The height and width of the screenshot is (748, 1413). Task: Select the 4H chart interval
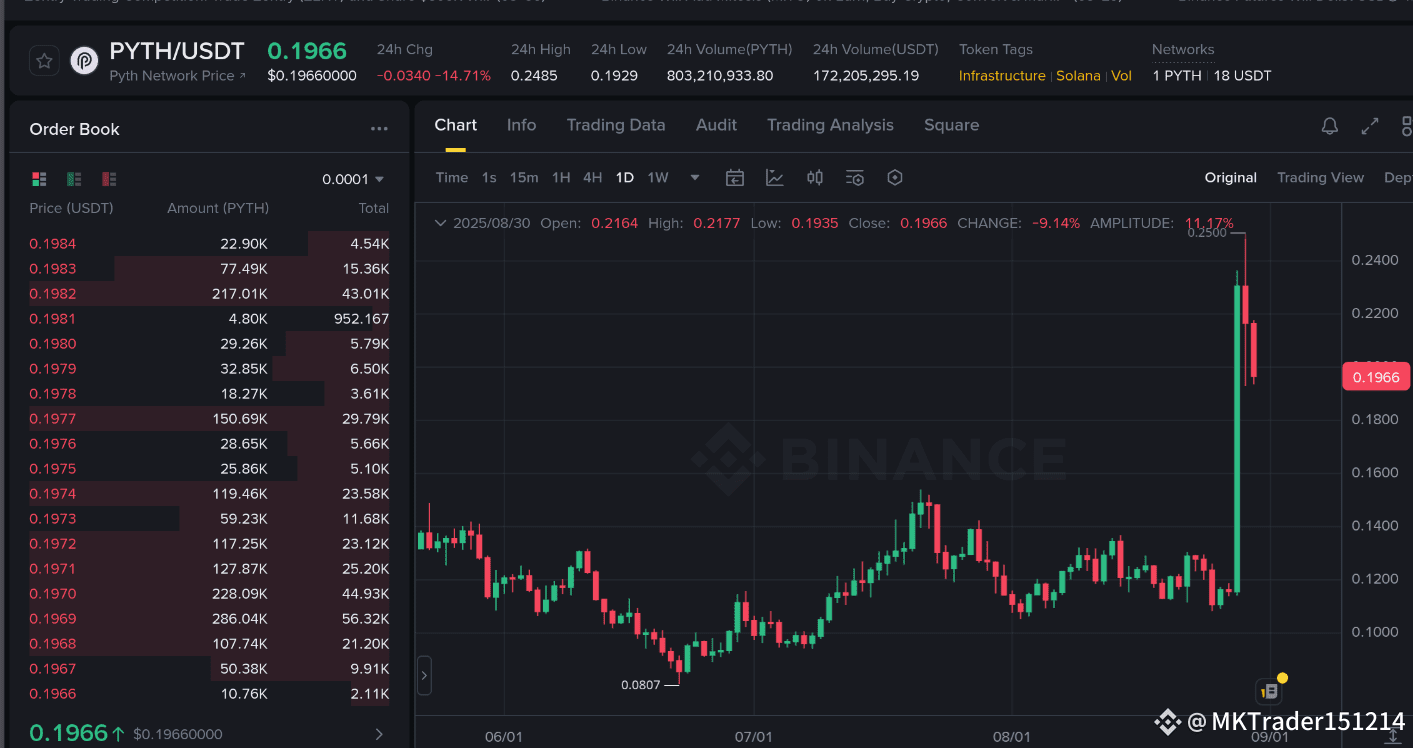[593, 178]
